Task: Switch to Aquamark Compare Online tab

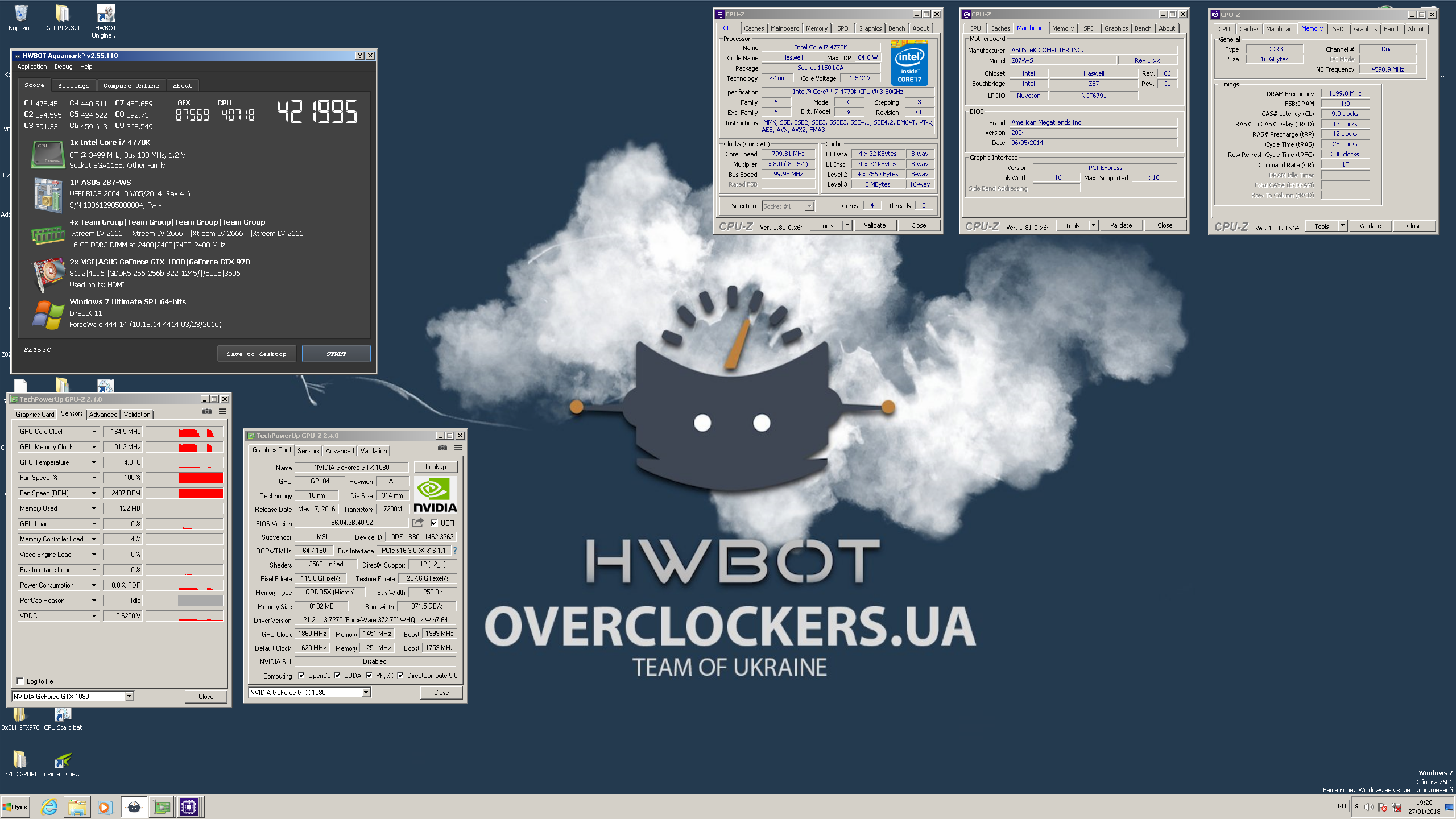Action: click(x=131, y=85)
